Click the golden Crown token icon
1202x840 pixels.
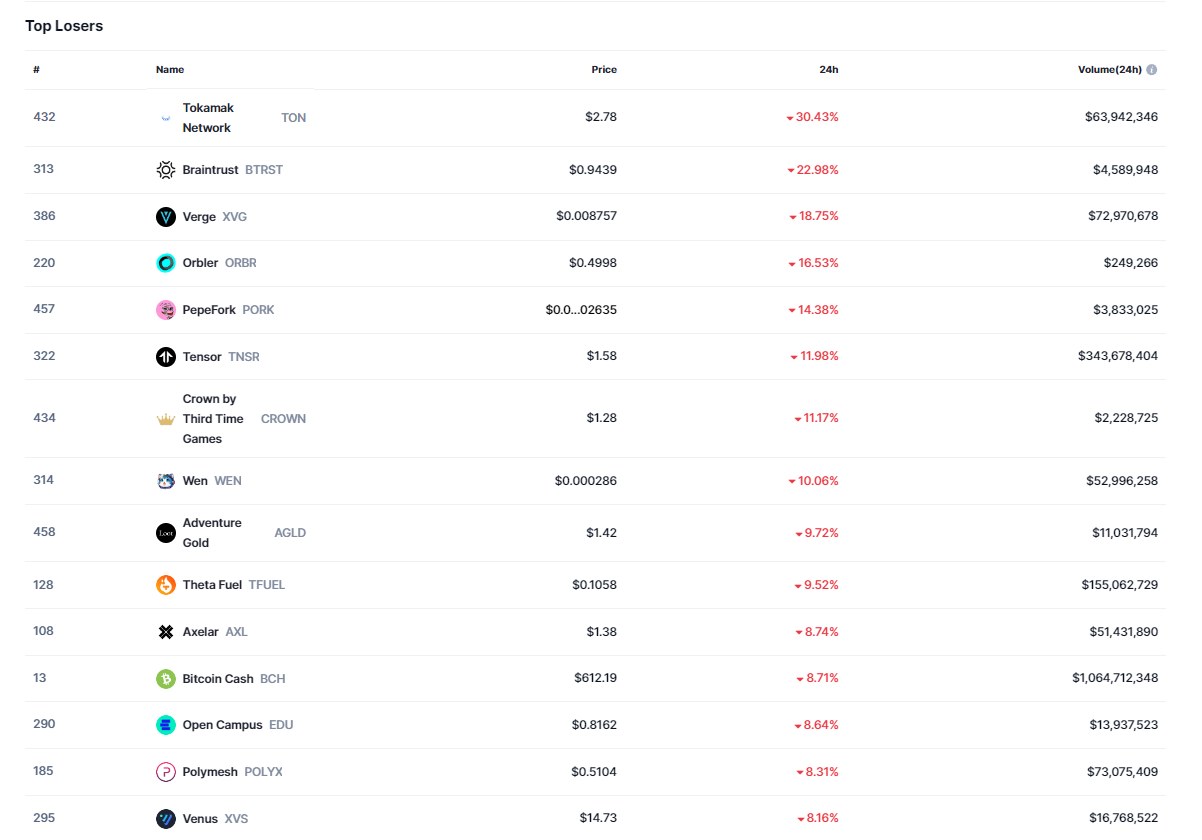click(x=166, y=419)
